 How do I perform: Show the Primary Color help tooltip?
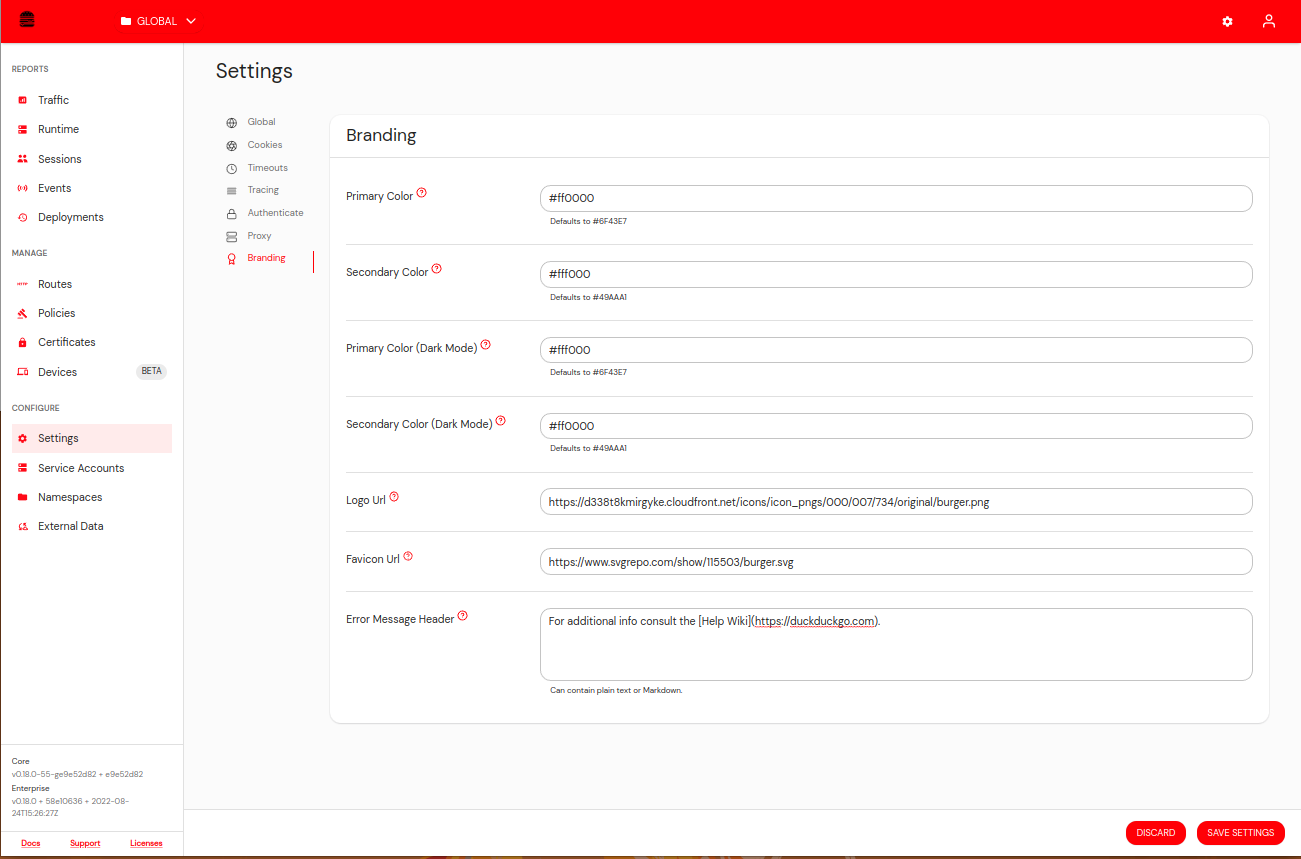point(422,192)
